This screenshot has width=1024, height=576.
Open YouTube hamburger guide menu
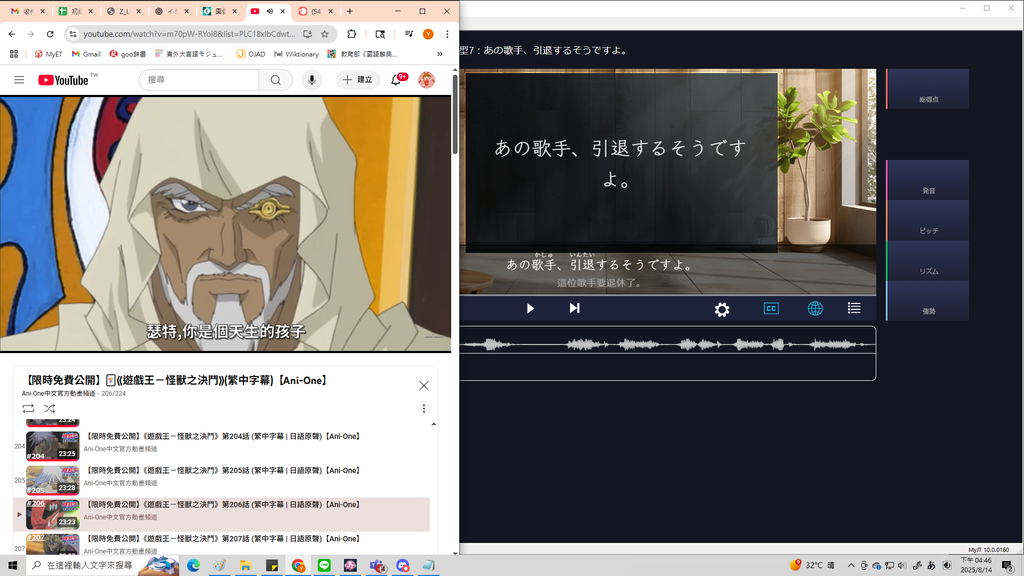coord(19,80)
